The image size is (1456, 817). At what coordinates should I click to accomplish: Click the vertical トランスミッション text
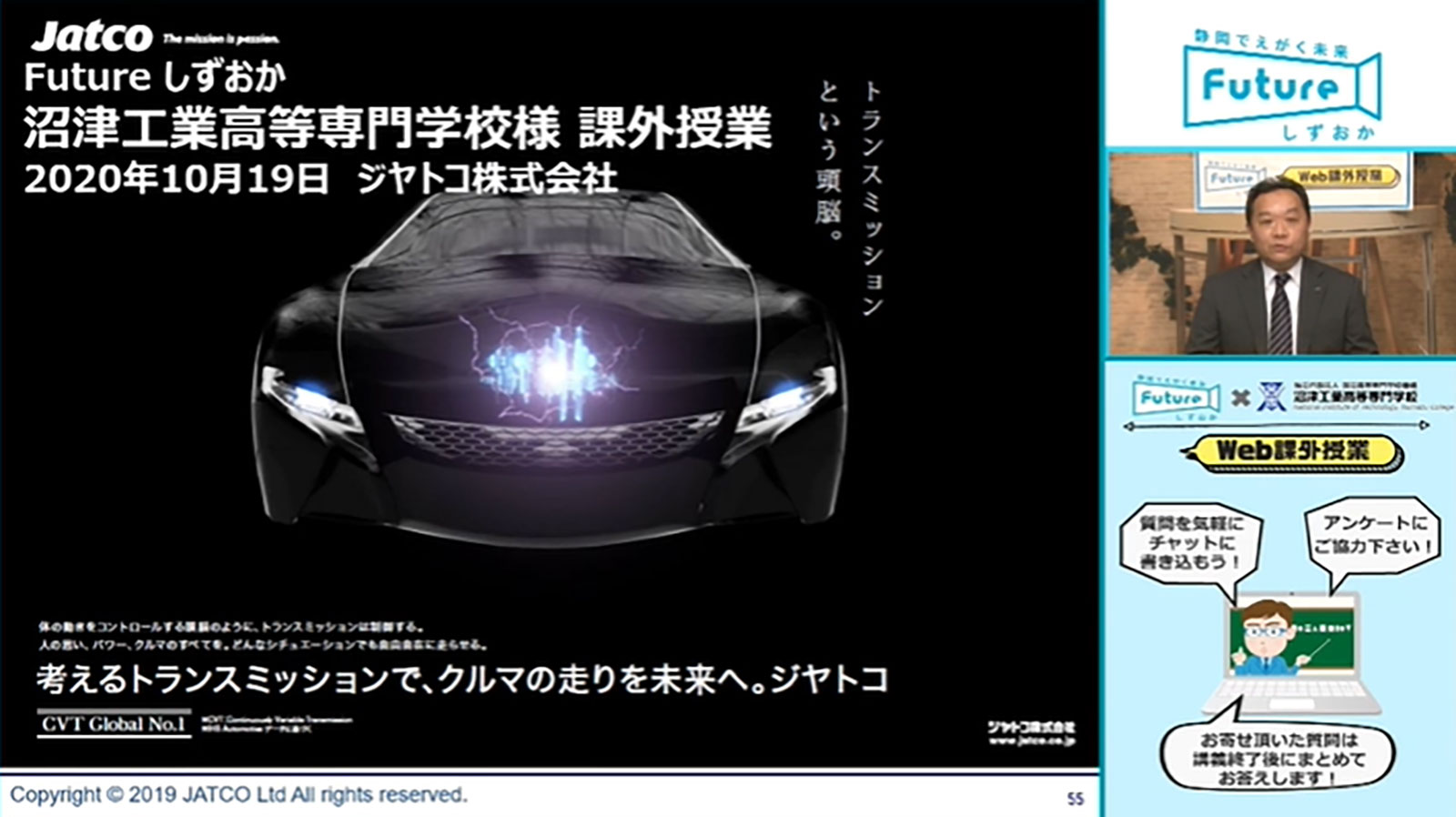coord(872,198)
